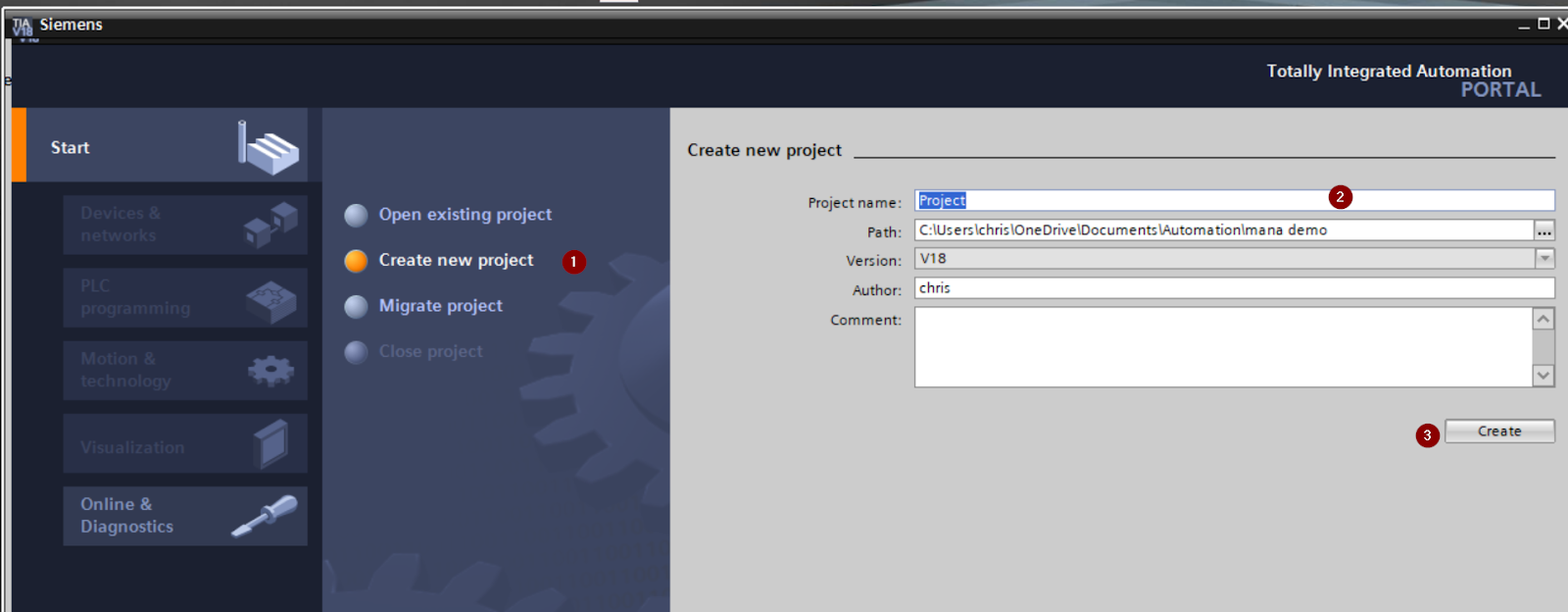Minimize the Siemens window
The image size is (1568, 612).
point(1524,25)
